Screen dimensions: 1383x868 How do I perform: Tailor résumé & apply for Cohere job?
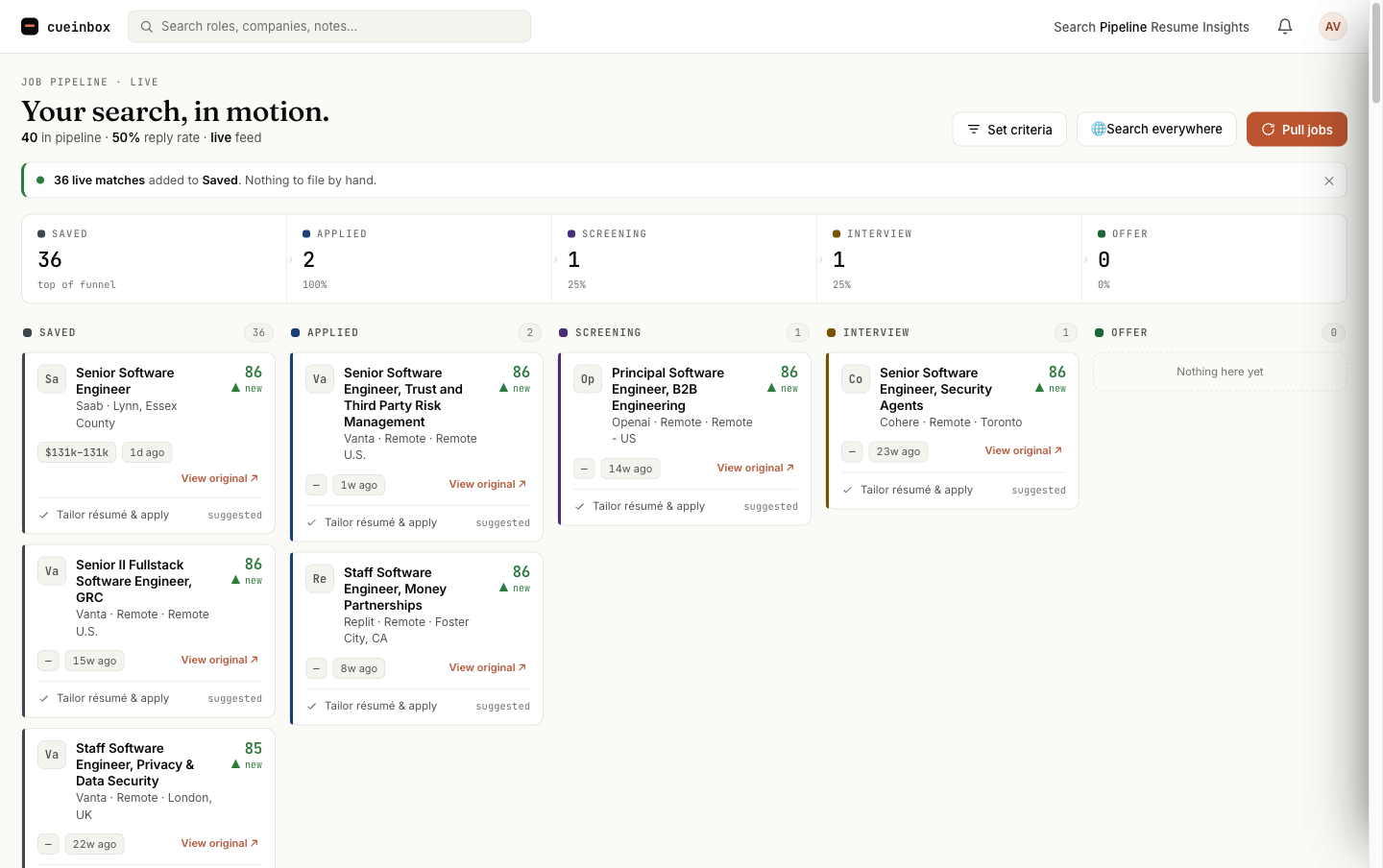click(x=954, y=490)
